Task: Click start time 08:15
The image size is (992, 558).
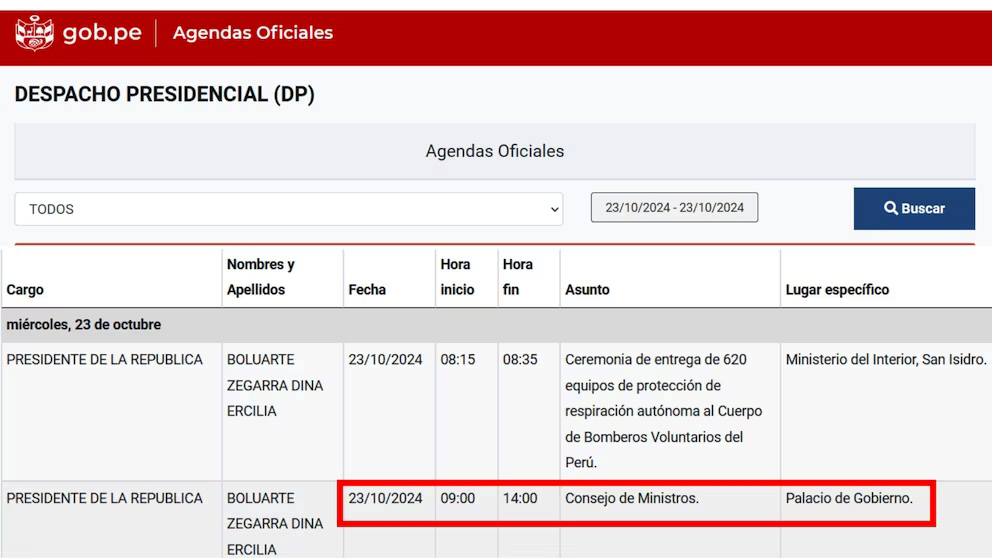Action: tap(457, 359)
